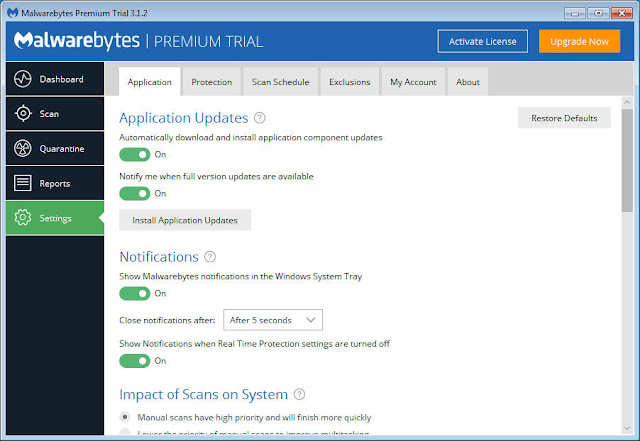Click the Dashboard pulse icon in the sidebar
This screenshot has height=441, width=640.
[22, 79]
